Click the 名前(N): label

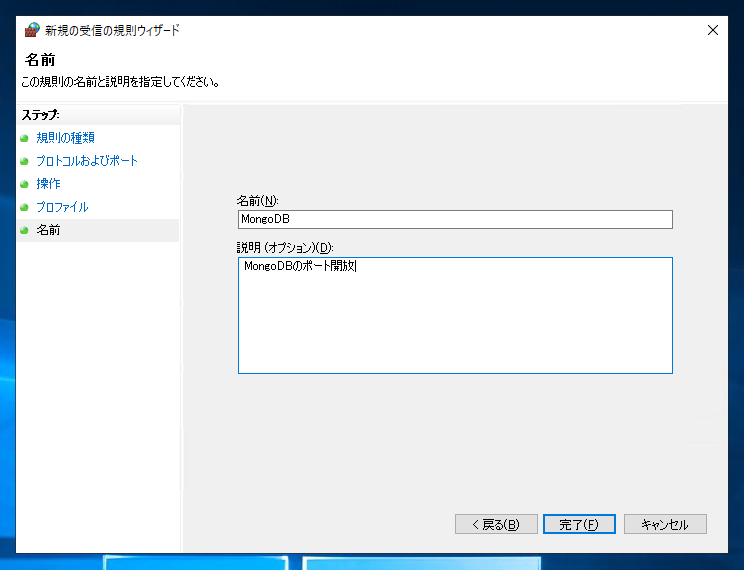[258, 201]
